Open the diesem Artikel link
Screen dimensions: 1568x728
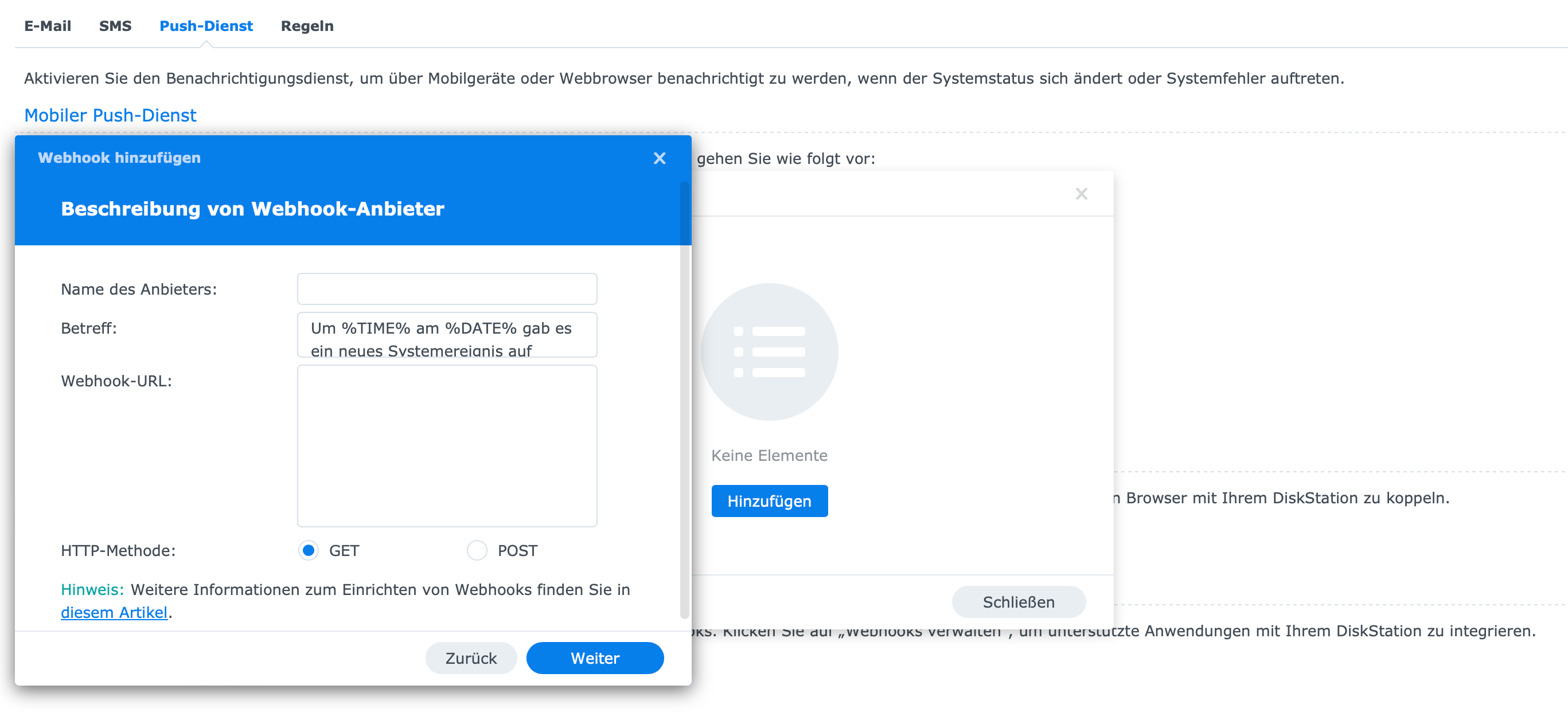coord(114,612)
